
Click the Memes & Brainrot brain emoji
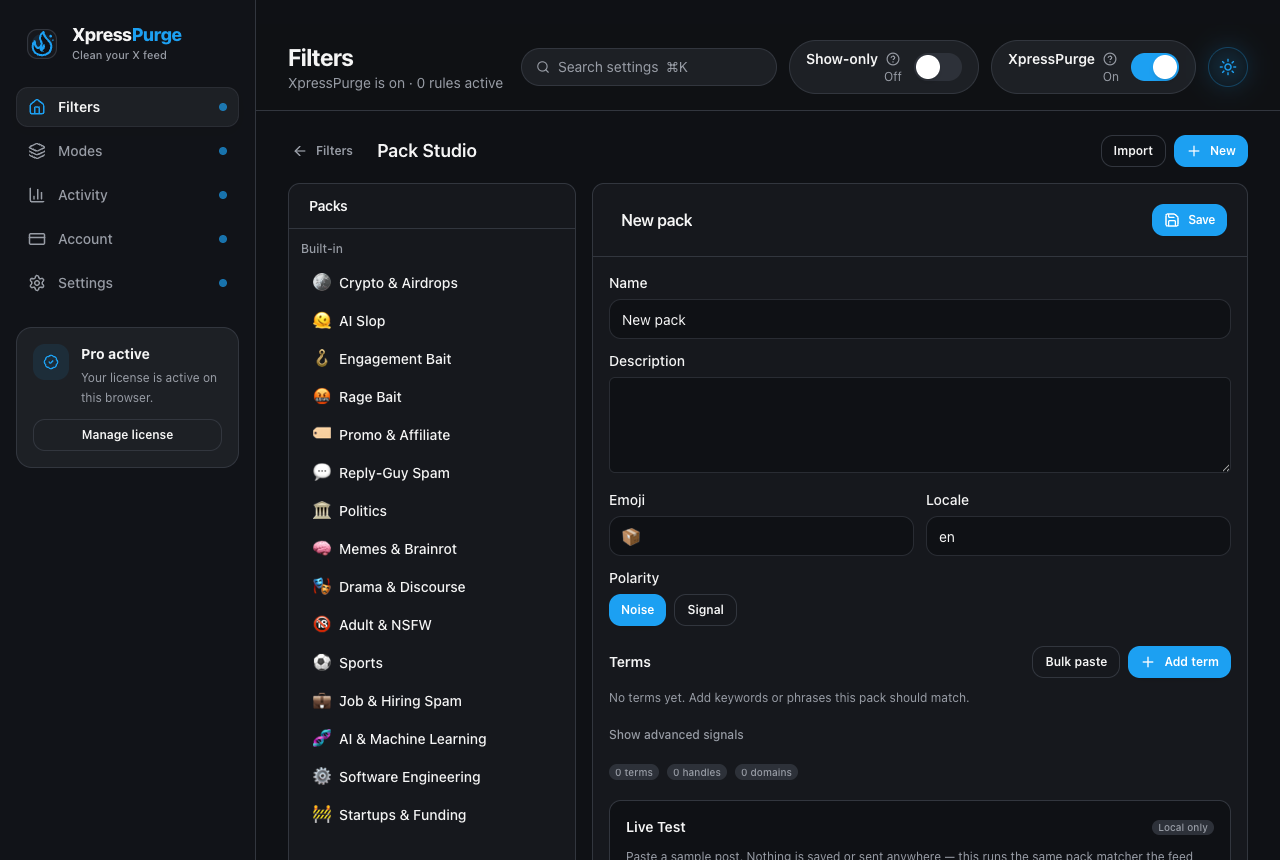(x=322, y=549)
